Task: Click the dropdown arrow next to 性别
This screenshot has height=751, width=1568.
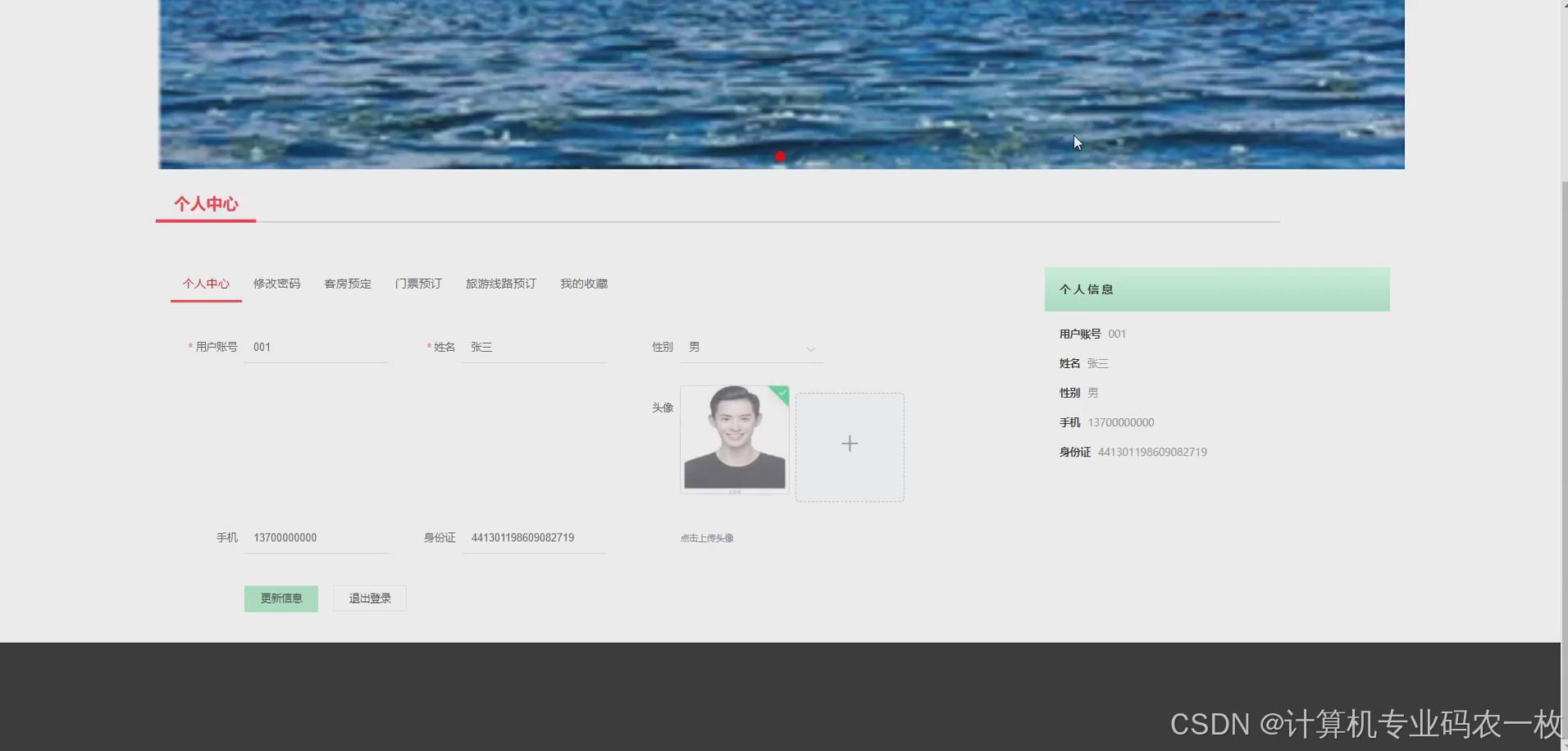Action: tap(810, 348)
